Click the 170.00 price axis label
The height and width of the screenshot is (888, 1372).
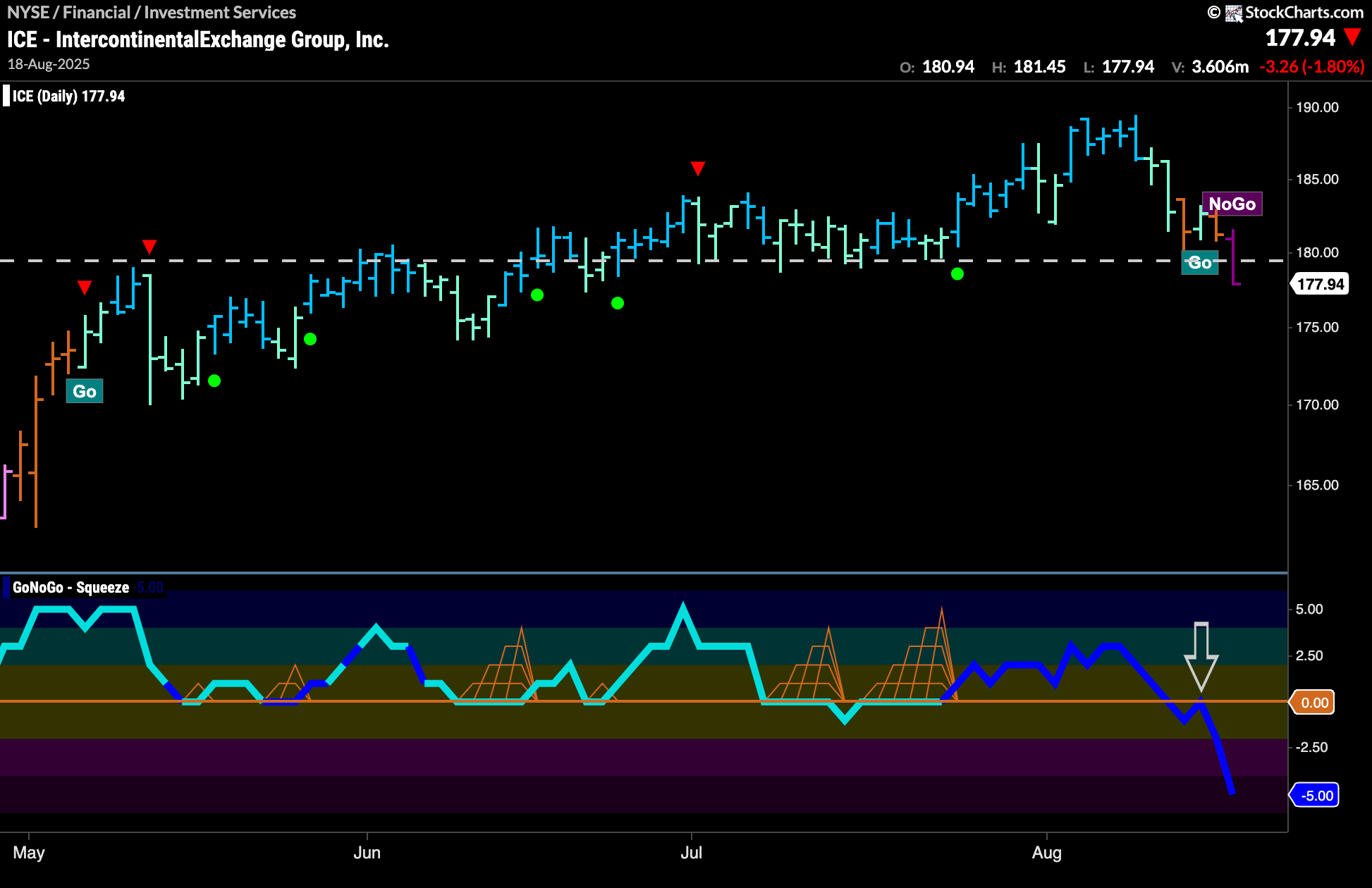(1317, 405)
